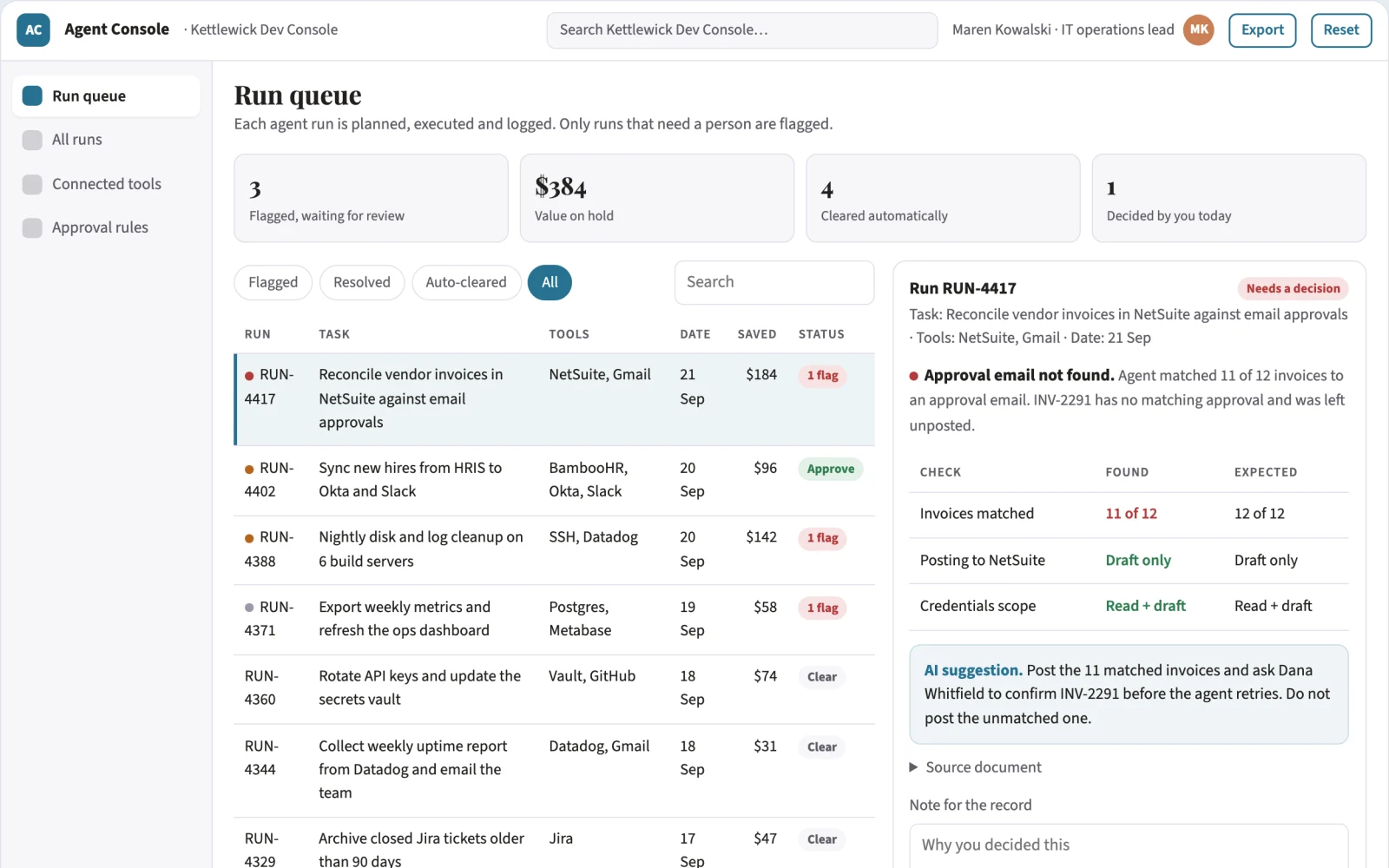
Task: Click the Reset button
Action: (x=1341, y=30)
